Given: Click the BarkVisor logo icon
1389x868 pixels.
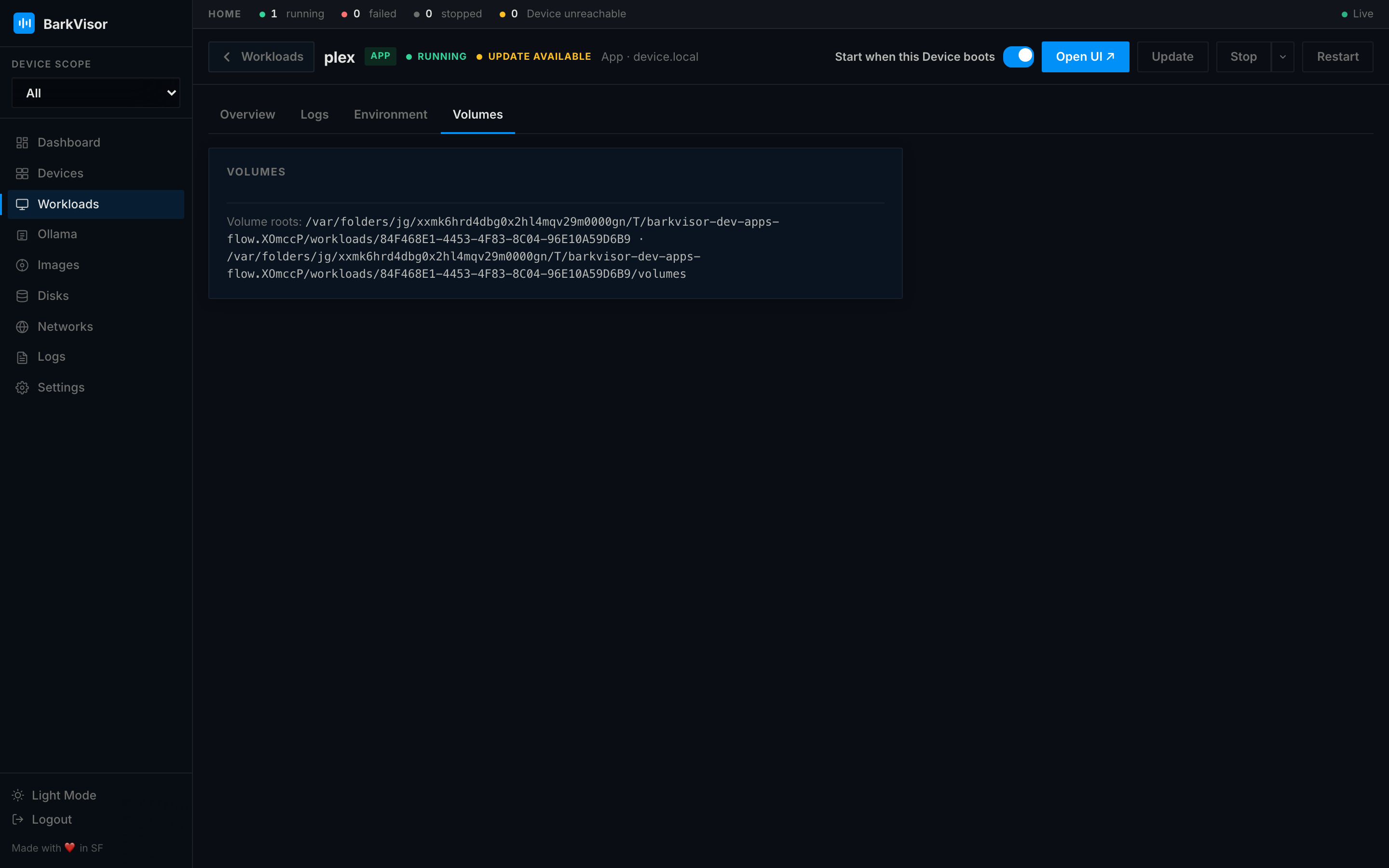Looking at the screenshot, I should (x=24, y=24).
